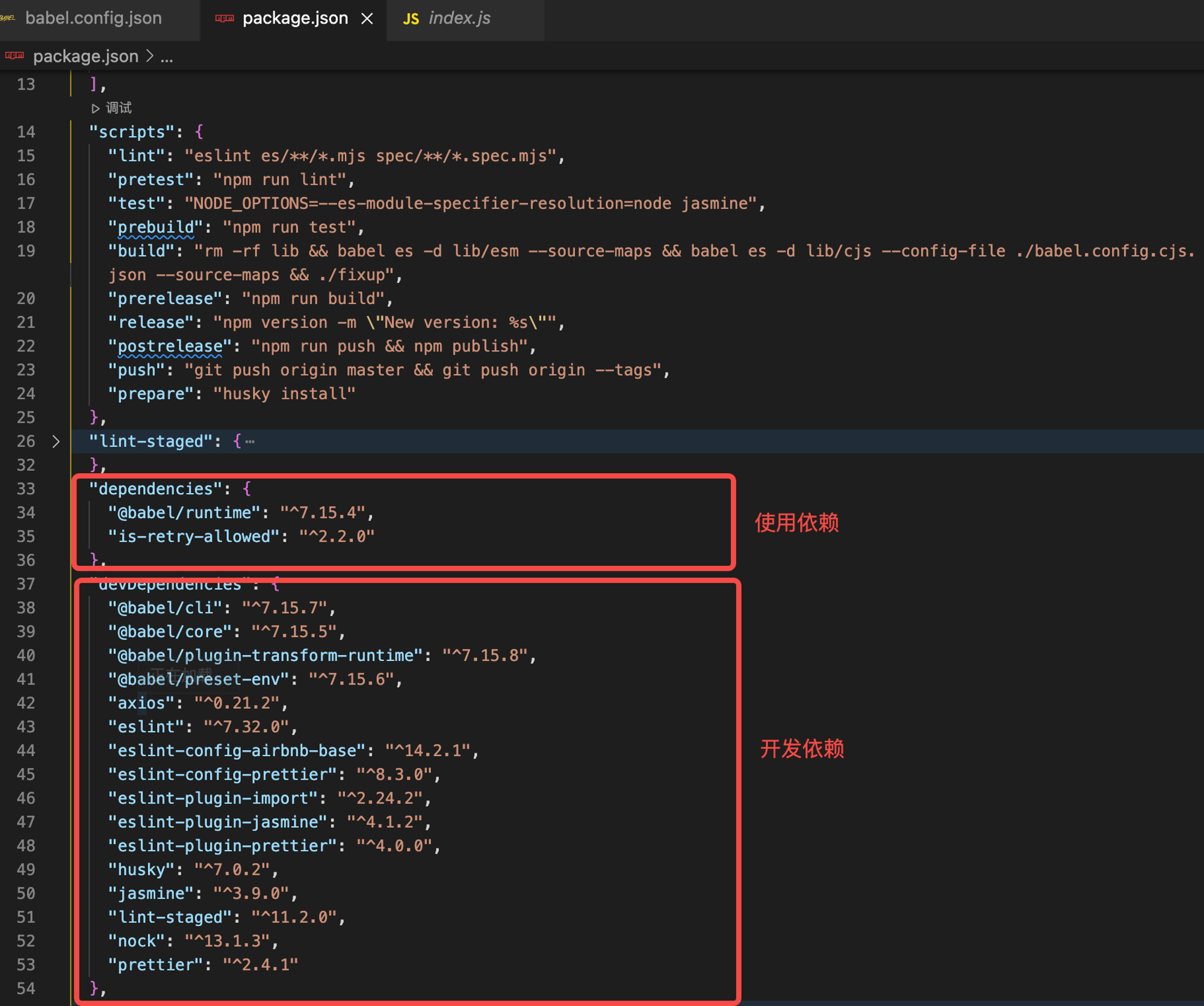The image size is (1204, 1006).
Task: Click the JS icon on index.js tab
Action: pyautogui.click(x=411, y=19)
